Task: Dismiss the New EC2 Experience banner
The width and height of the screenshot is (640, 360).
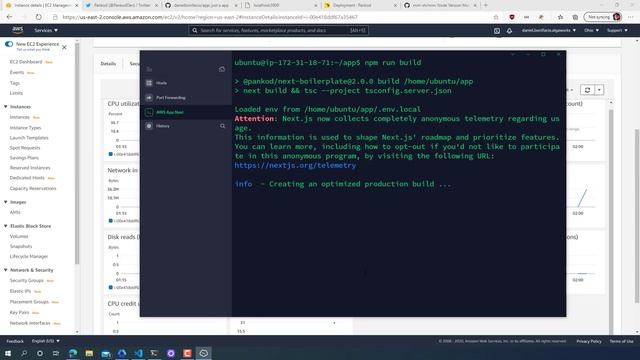Action: pos(64,47)
